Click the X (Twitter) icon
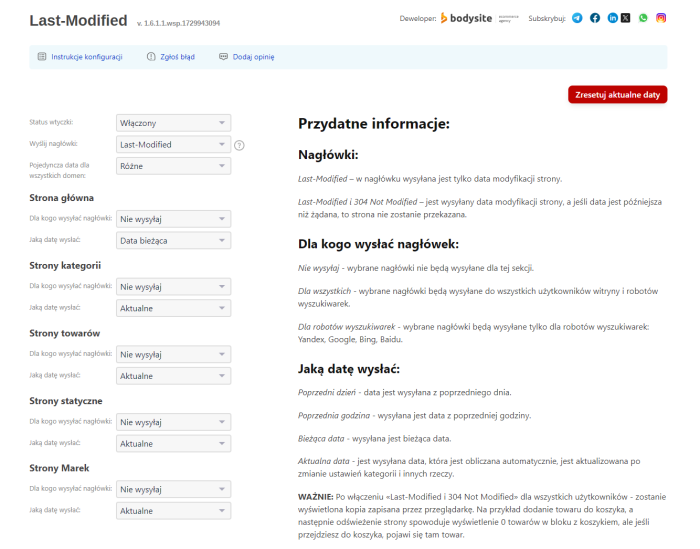Viewport: 700px width, 549px height. (626, 18)
